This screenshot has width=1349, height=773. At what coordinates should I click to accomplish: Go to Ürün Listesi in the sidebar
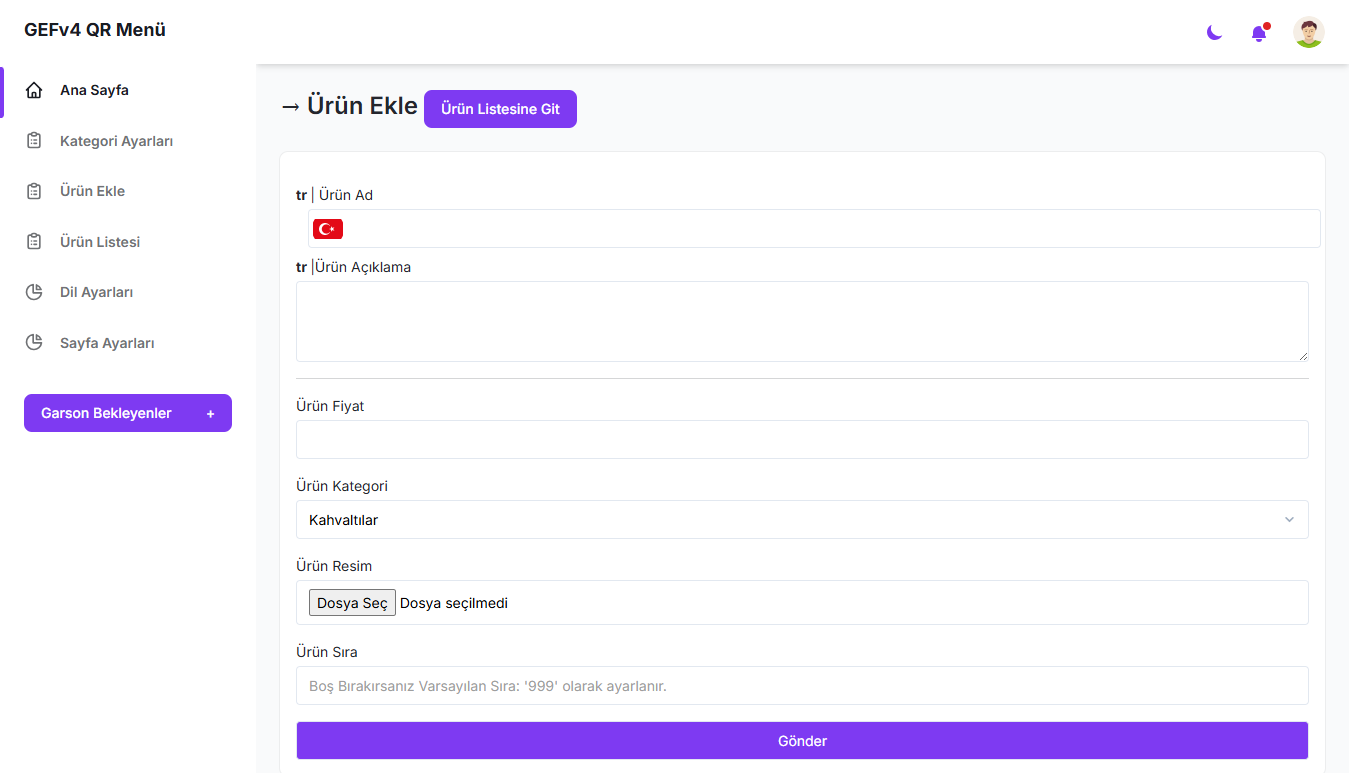coord(100,242)
